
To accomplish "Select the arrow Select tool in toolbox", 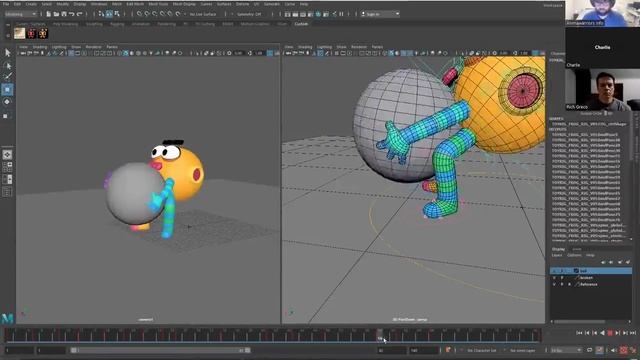I will coord(8,53).
